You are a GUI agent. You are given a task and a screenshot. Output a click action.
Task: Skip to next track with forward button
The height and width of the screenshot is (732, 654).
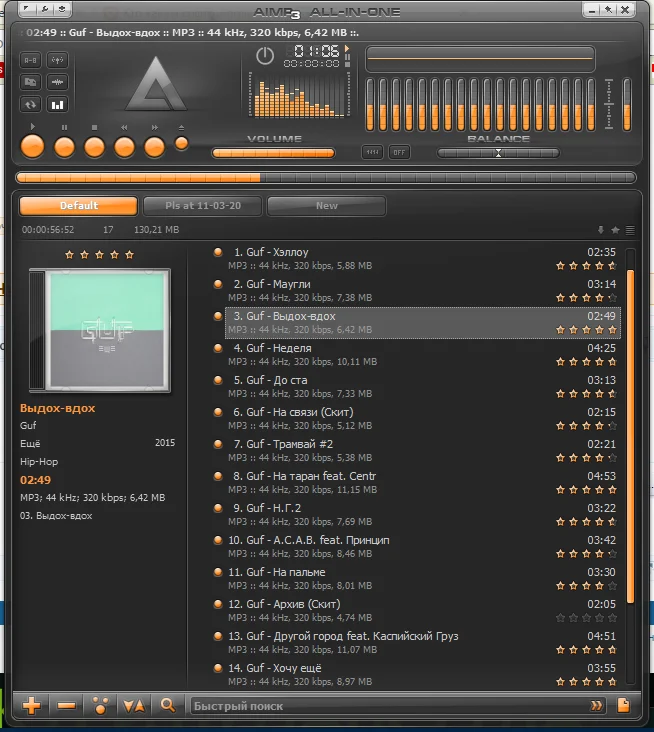[155, 147]
